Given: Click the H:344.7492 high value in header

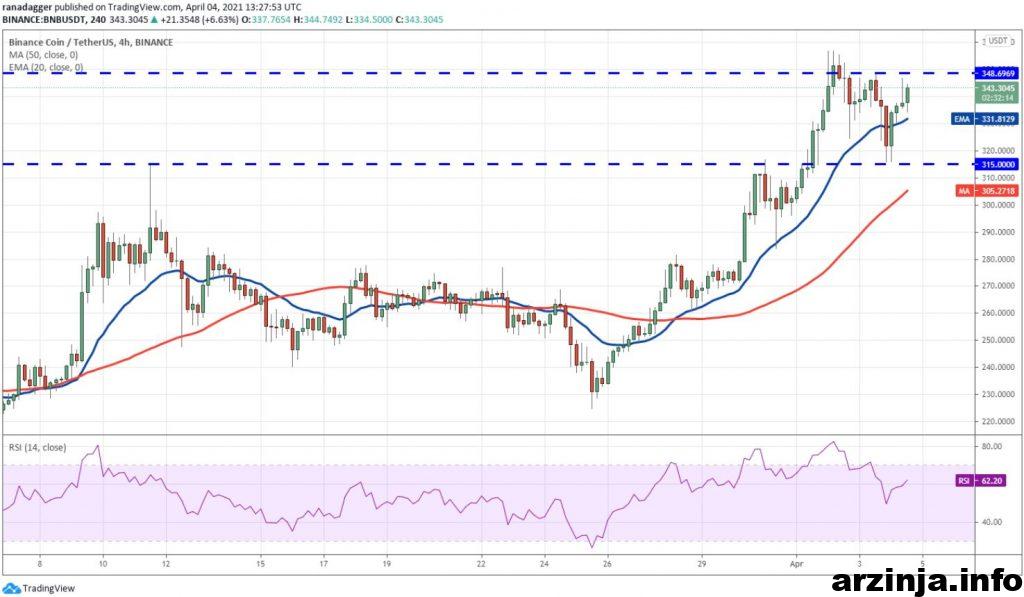Looking at the screenshot, I should coord(318,20).
